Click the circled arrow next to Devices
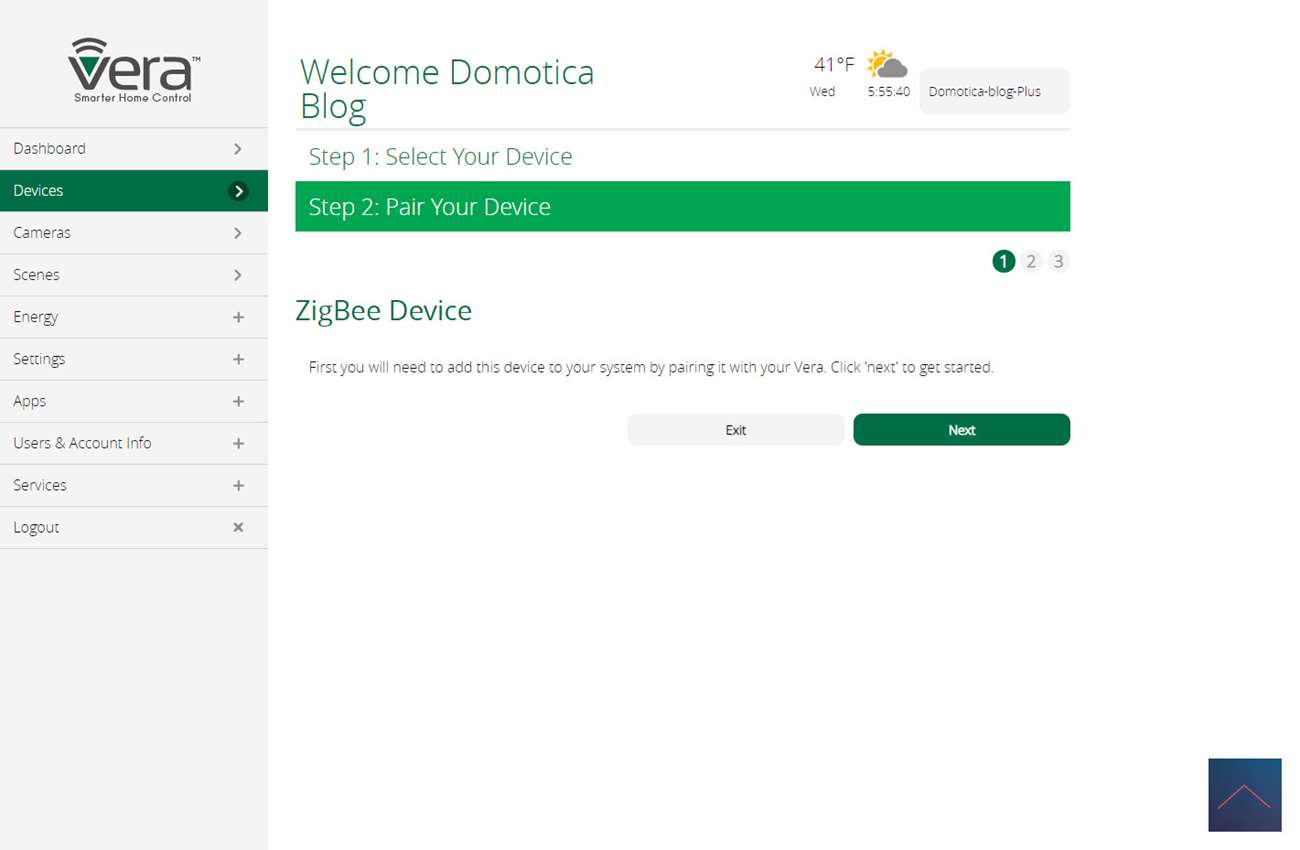This screenshot has width=1300, height=850. 238,191
